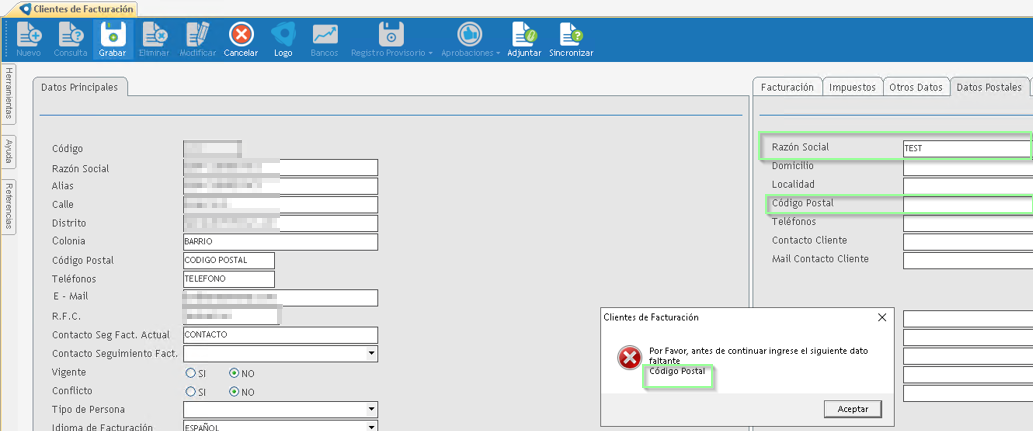The image size is (1033, 431).
Task: Open the Clientes de Facturación window tab
Action: [x=78, y=9]
